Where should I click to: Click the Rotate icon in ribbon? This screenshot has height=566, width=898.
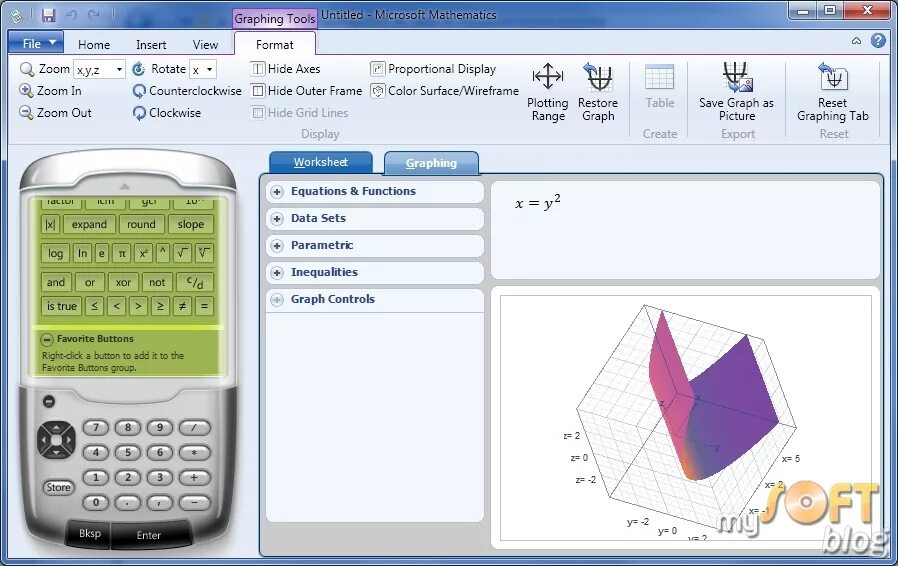[x=139, y=69]
